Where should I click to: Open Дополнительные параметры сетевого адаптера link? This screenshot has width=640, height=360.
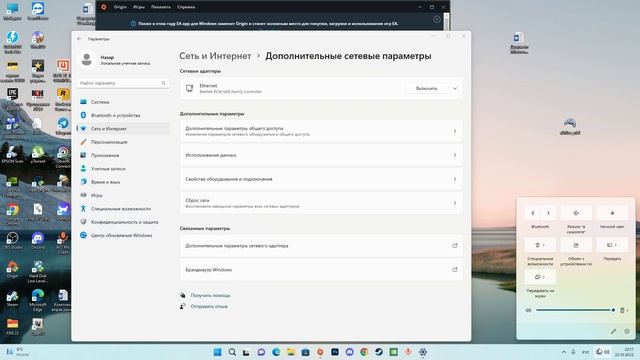[322, 246]
